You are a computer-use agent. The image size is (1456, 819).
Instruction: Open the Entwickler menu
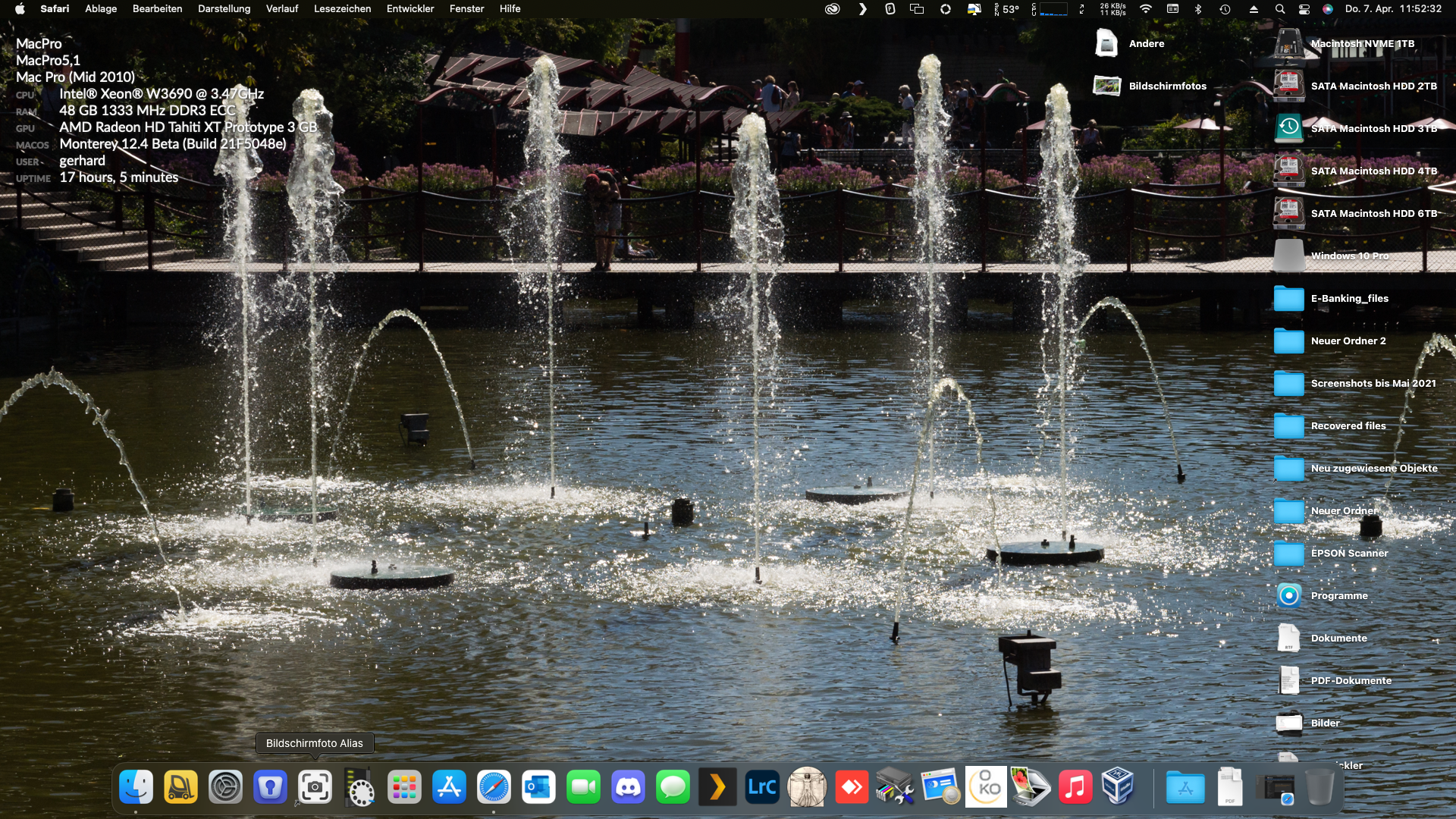[410, 9]
